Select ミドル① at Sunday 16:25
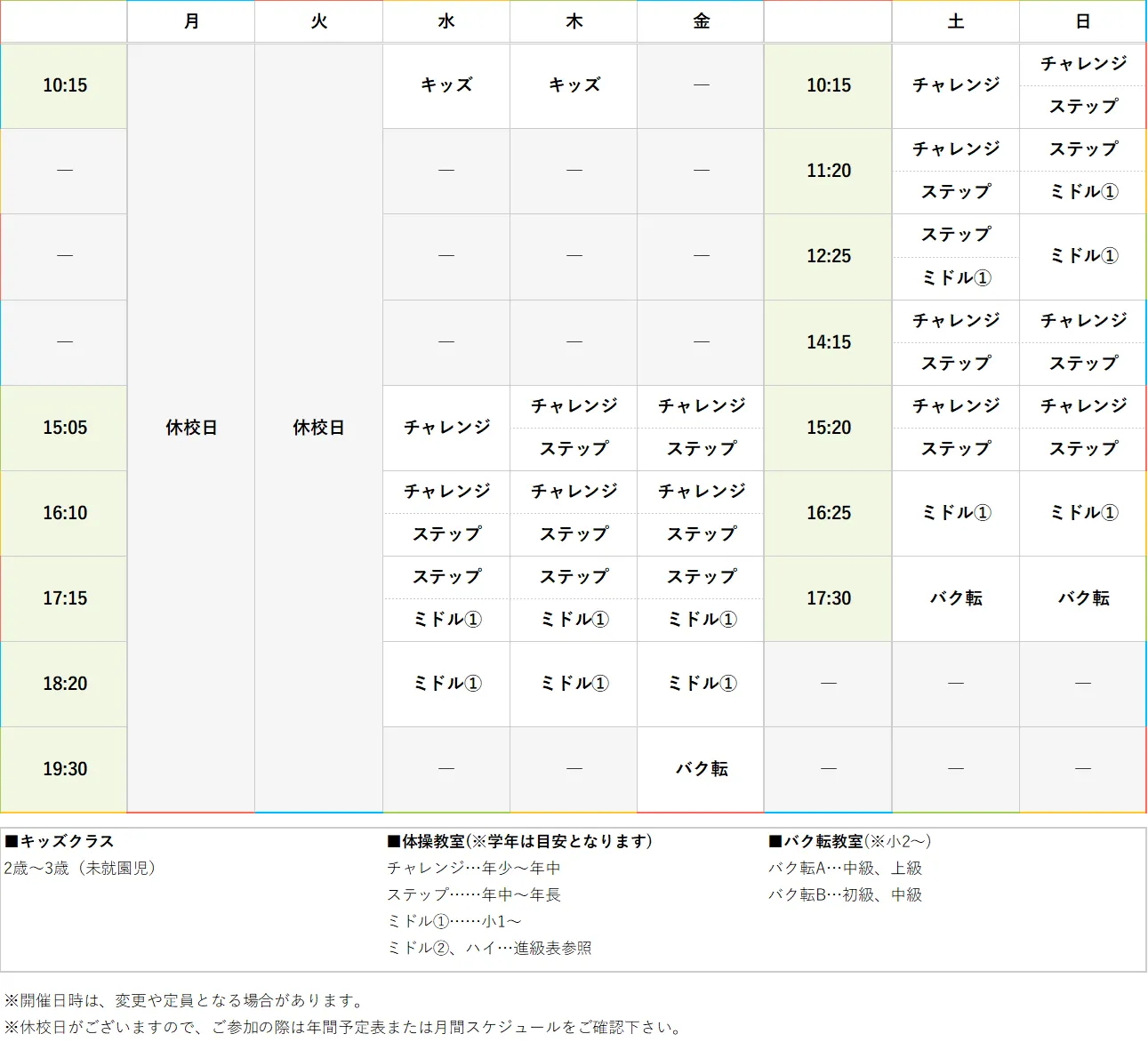Screen dimensions: 1148x1042 coord(1082,513)
